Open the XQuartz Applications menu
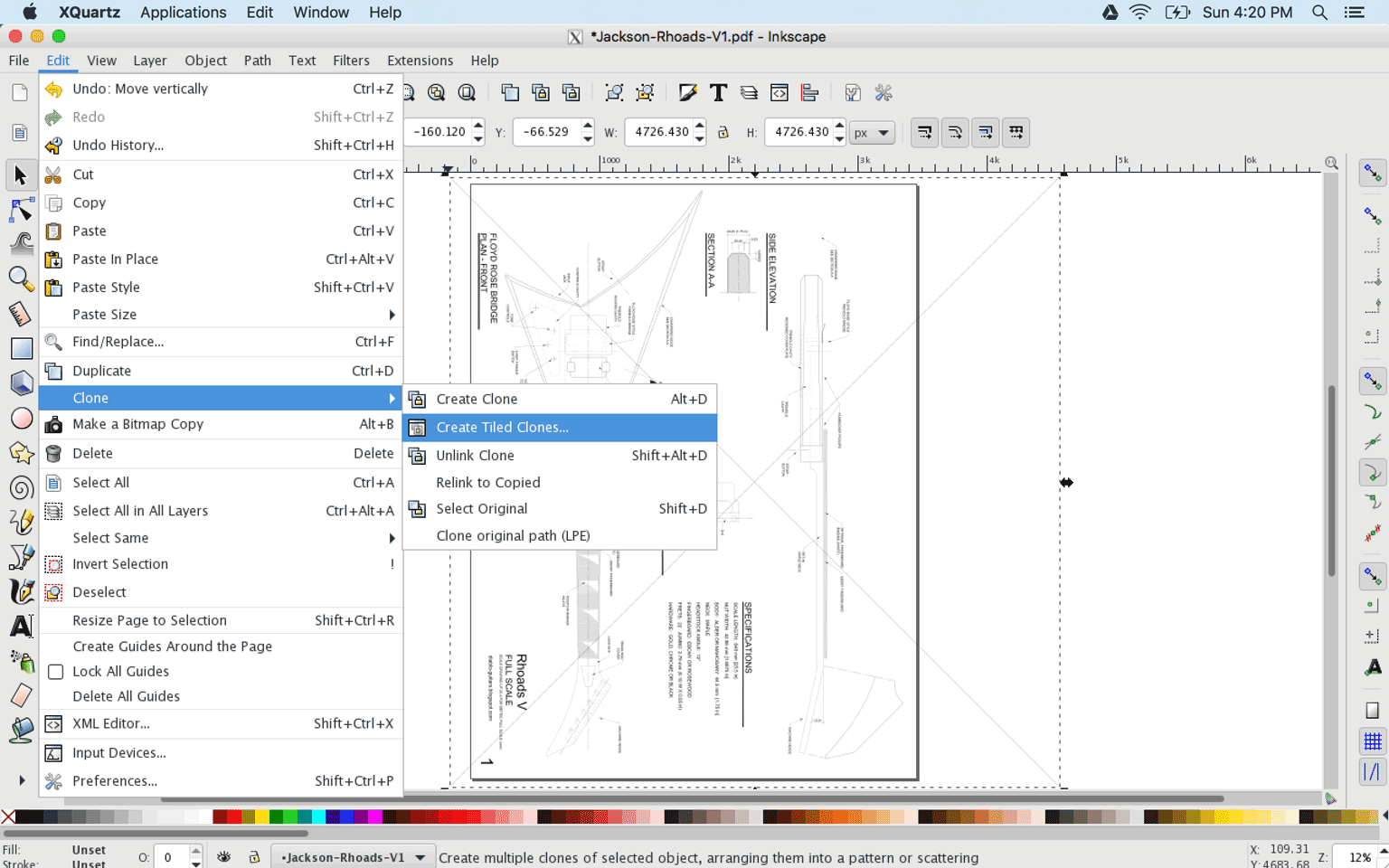This screenshot has width=1389, height=868. pos(183,13)
